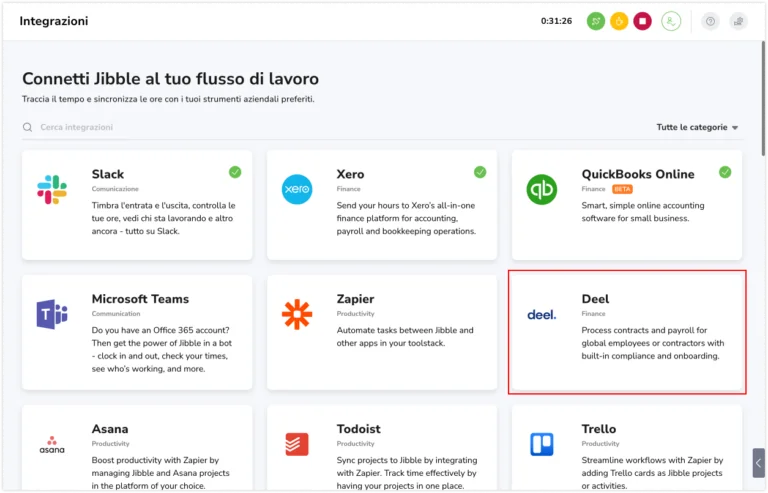This screenshot has height=493, width=768.
Task: Click the Microsoft Teams logo icon
Action: point(52,314)
